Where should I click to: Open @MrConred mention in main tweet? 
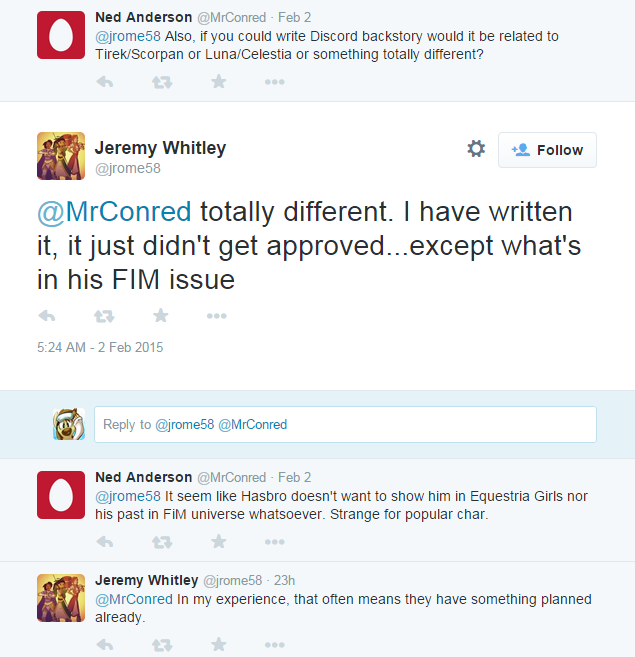coord(114,212)
